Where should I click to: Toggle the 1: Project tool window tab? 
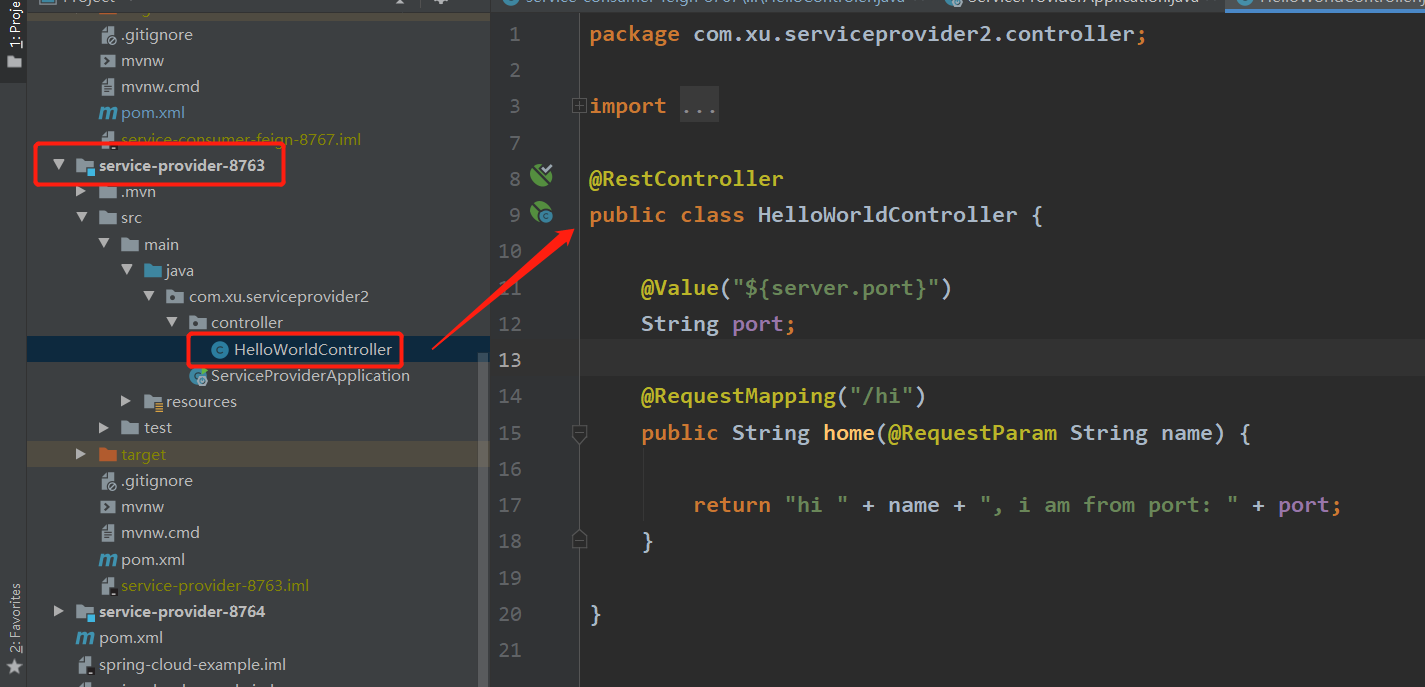pyautogui.click(x=14, y=24)
